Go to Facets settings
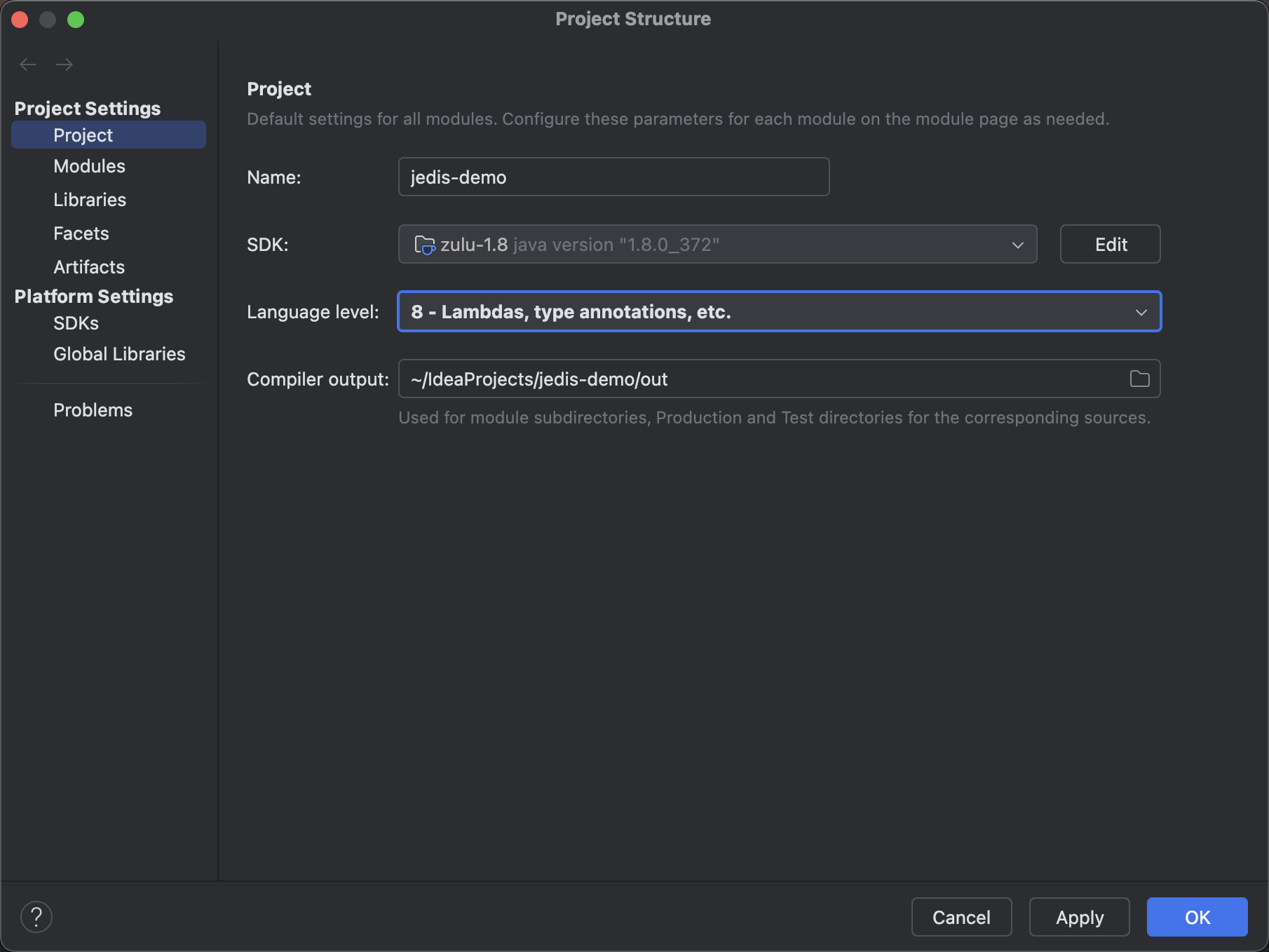Image resolution: width=1269 pixels, height=952 pixels. (x=81, y=233)
